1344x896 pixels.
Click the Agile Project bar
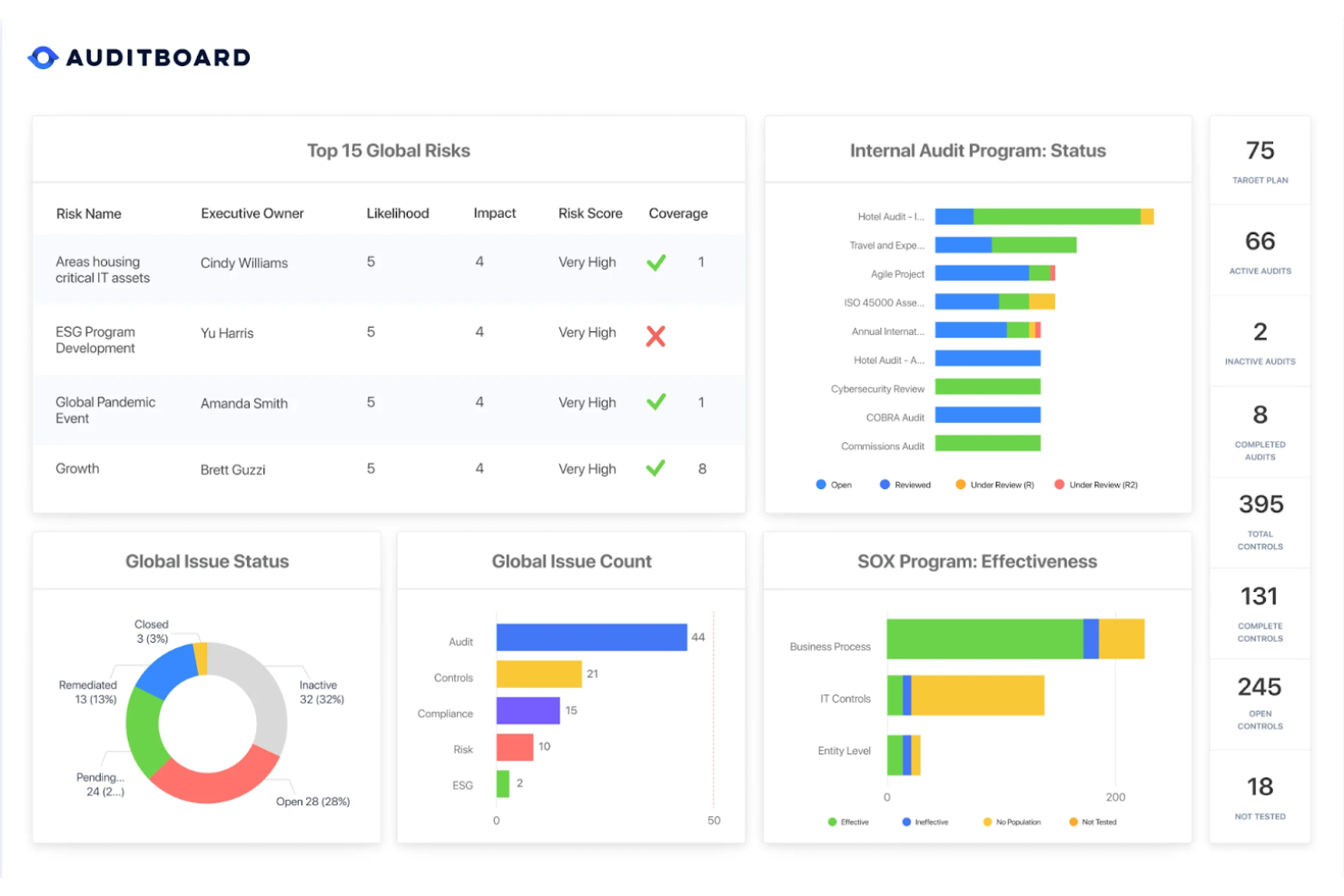(994, 273)
